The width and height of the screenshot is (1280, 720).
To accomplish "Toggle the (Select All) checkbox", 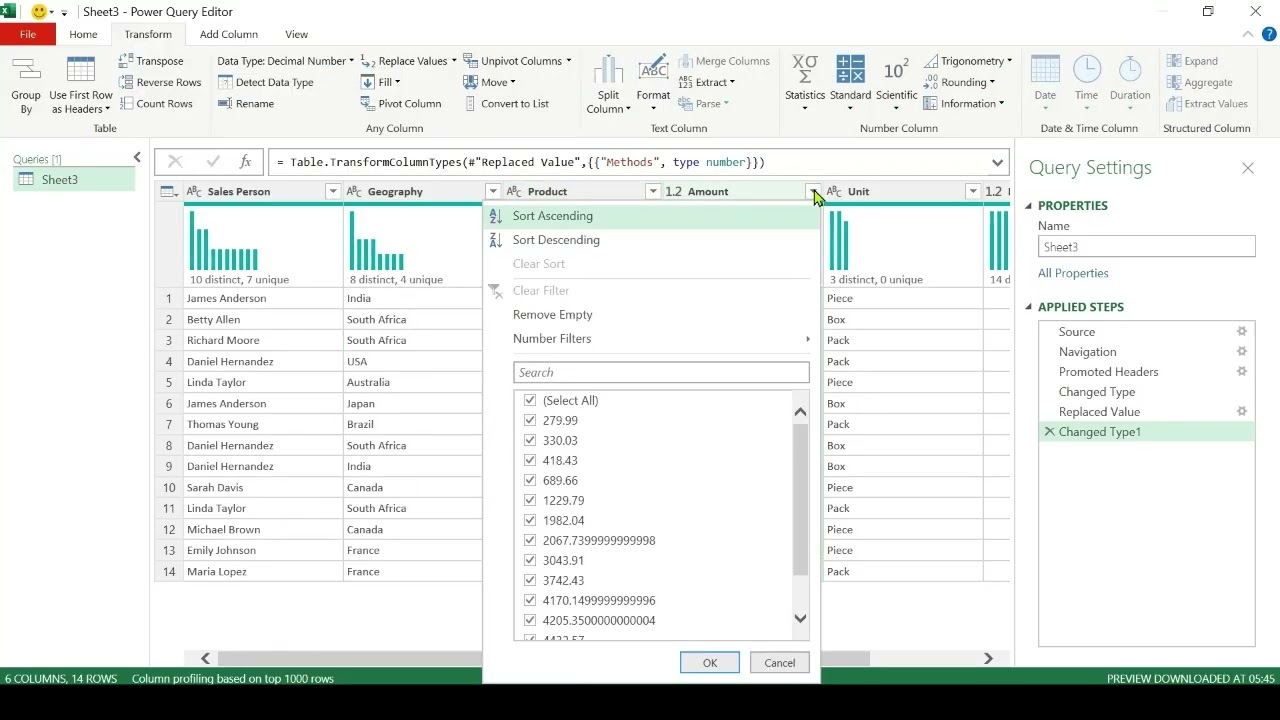I will click(530, 400).
